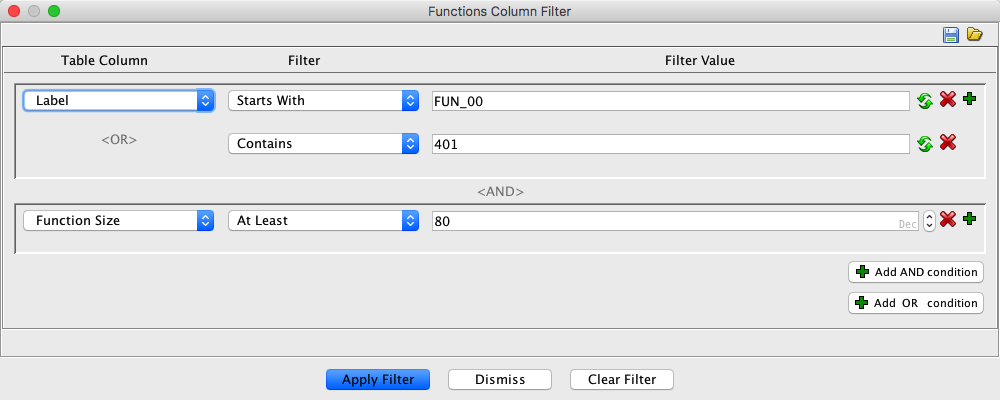Click the FUN_00 filter value field

coord(668,100)
